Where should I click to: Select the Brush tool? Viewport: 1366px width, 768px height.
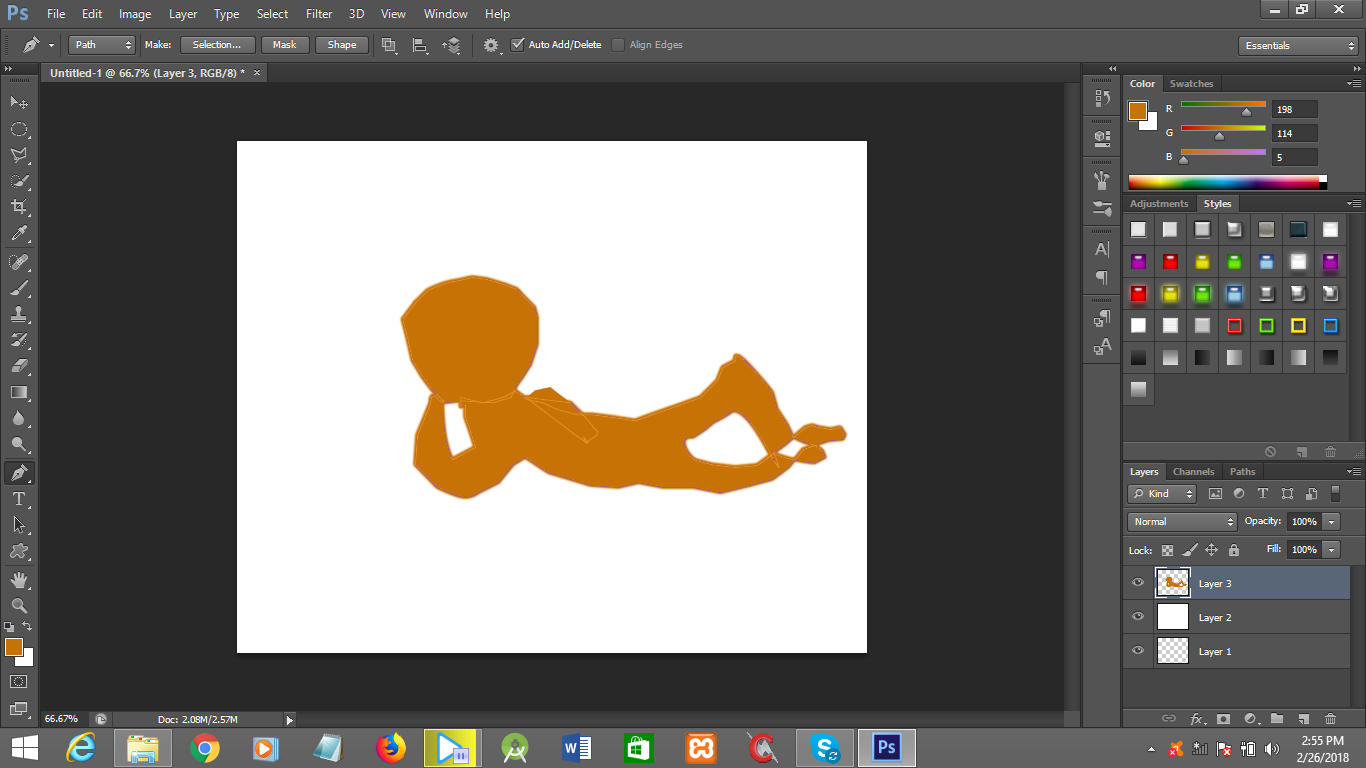(x=19, y=288)
